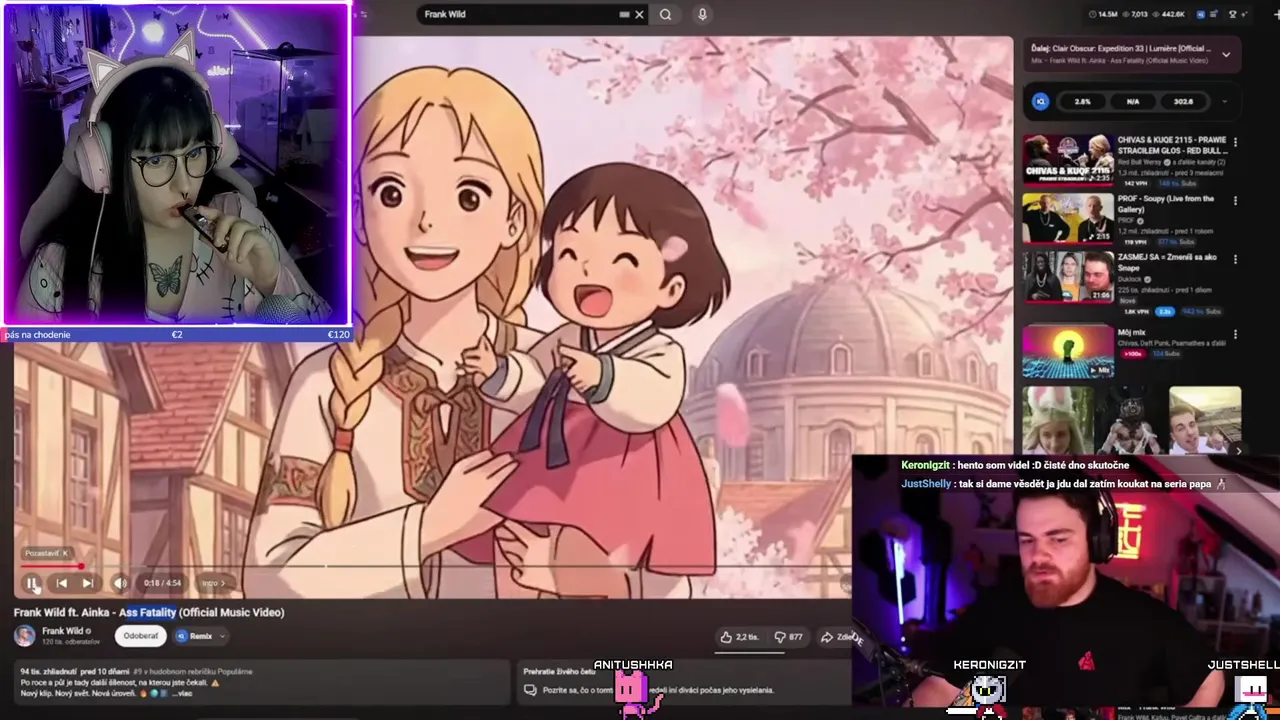The width and height of the screenshot is (1280, 720).
Task: Click the ZASMEJ SA video title
Action: tap(1167, 262)
